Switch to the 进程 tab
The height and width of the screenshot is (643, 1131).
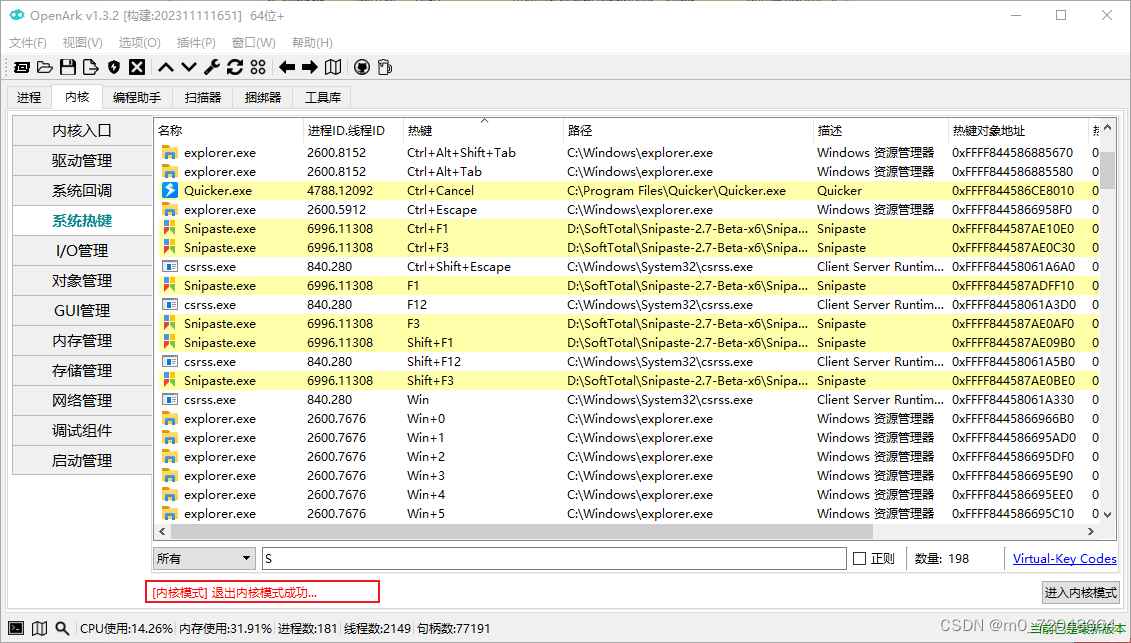click(x=29, y=97)
